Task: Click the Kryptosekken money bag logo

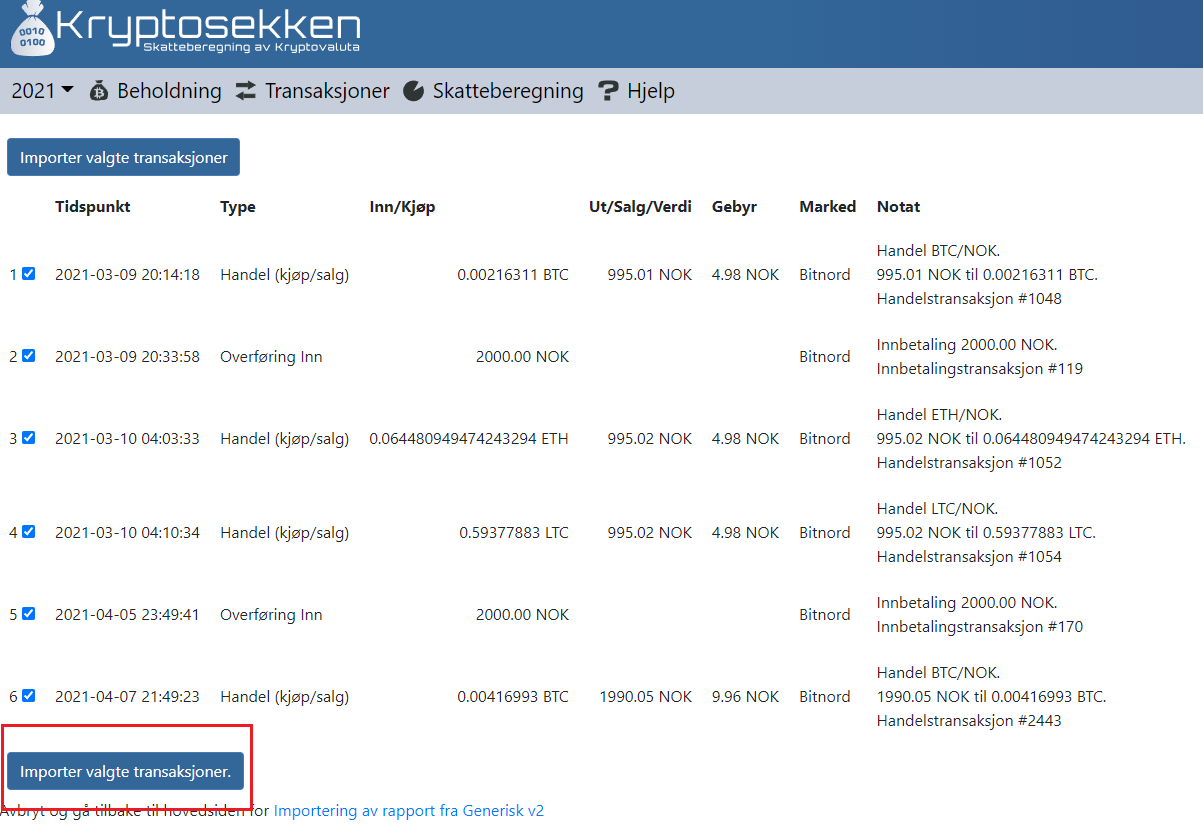Action: [x=33, y=29]
